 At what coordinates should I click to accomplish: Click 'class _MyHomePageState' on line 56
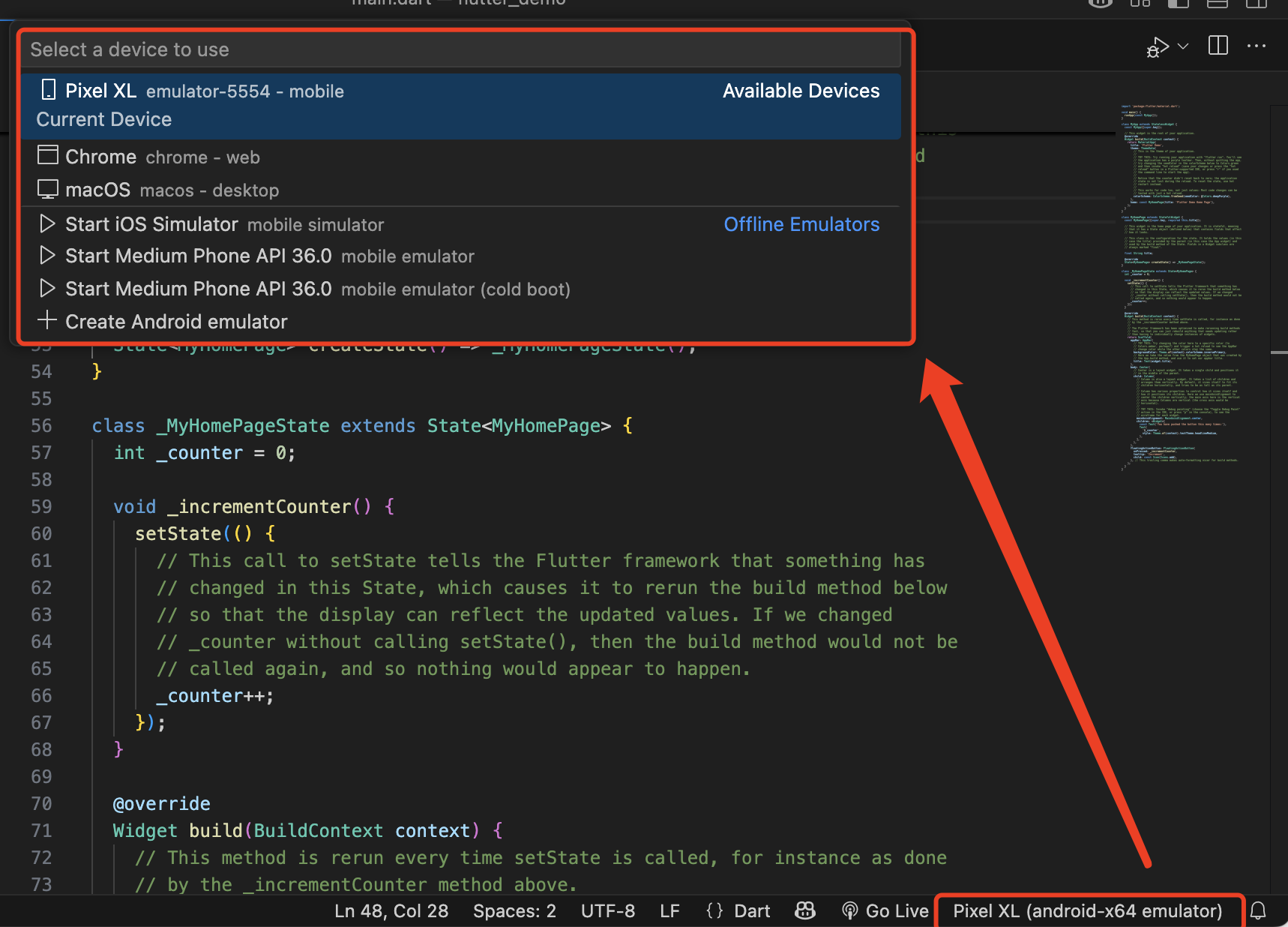point(211,426)
